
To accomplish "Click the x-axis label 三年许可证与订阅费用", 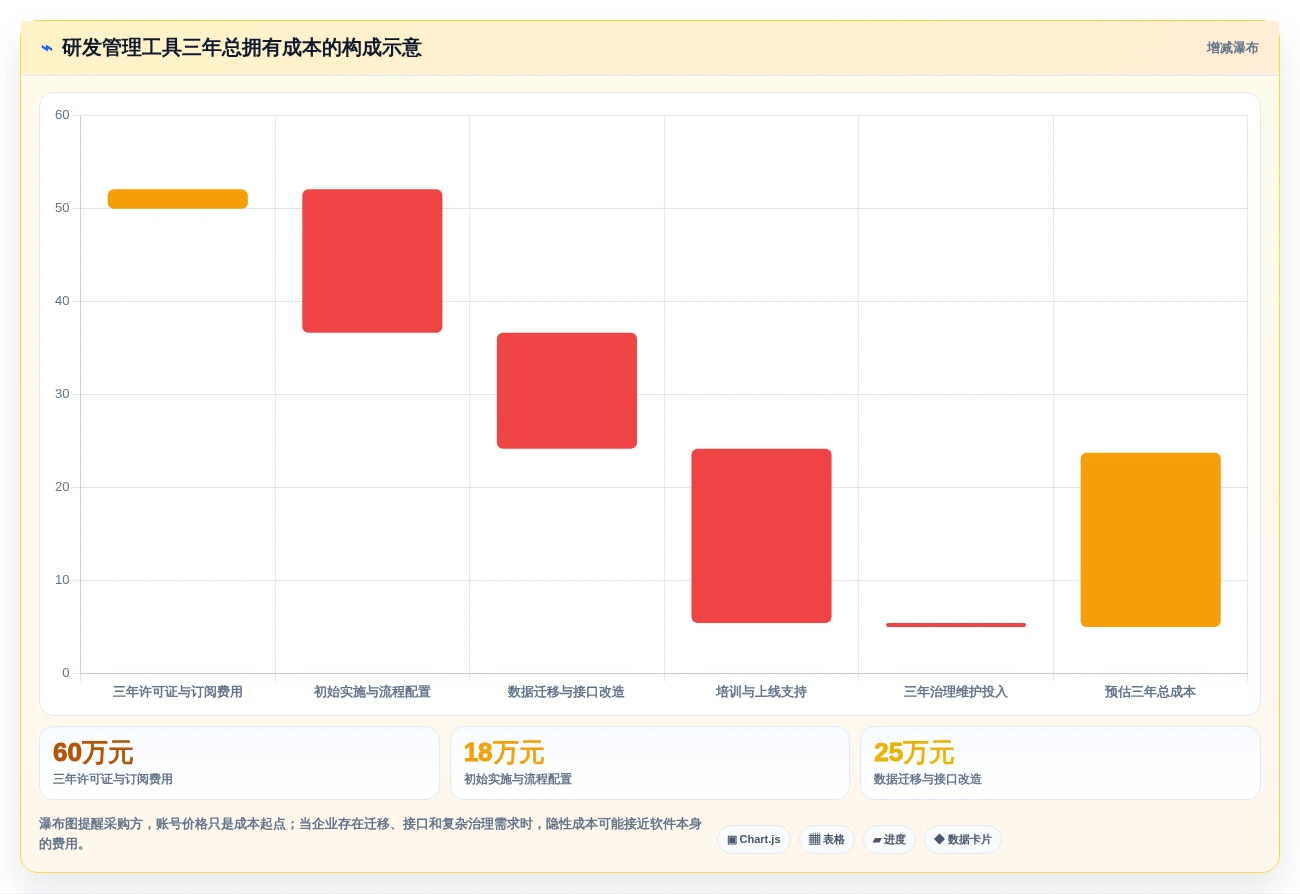I will coord(178,692).
